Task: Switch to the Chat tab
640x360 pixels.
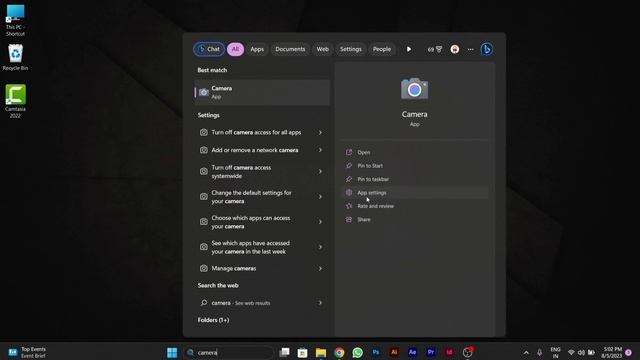Action: 209,49
